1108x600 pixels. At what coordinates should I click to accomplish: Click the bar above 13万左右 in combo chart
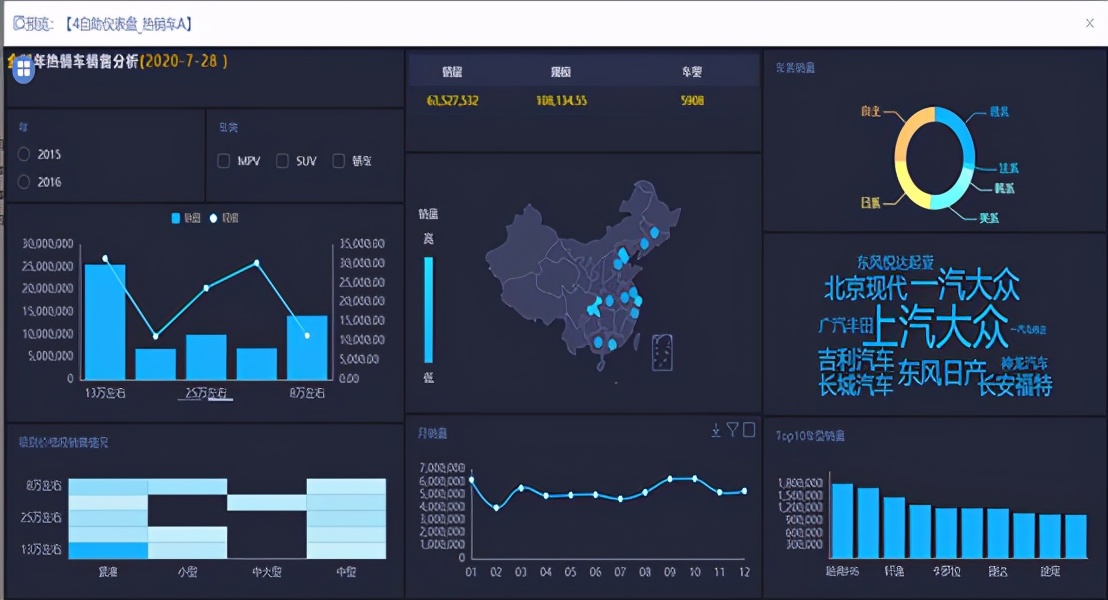(x=105, y=322)
